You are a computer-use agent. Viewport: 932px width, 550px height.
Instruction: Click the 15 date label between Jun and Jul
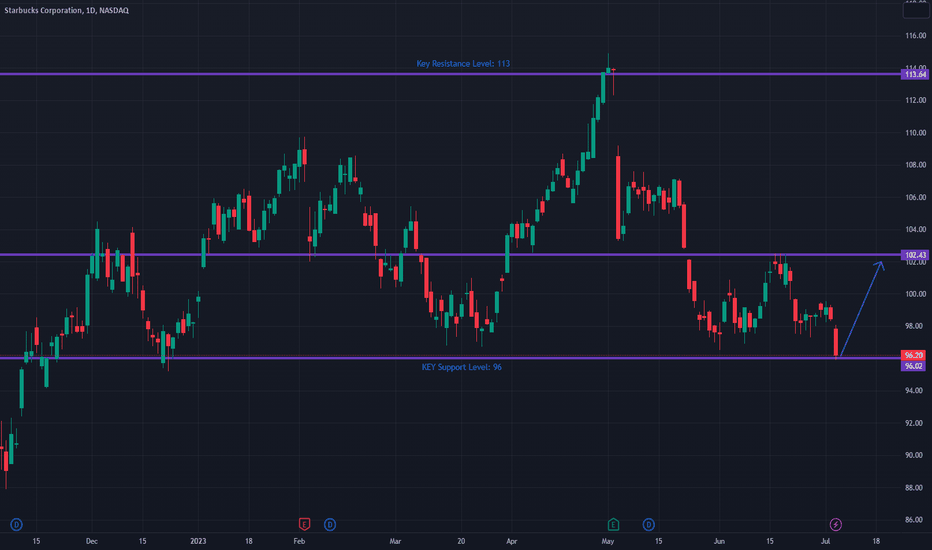[x=770, y=541]
